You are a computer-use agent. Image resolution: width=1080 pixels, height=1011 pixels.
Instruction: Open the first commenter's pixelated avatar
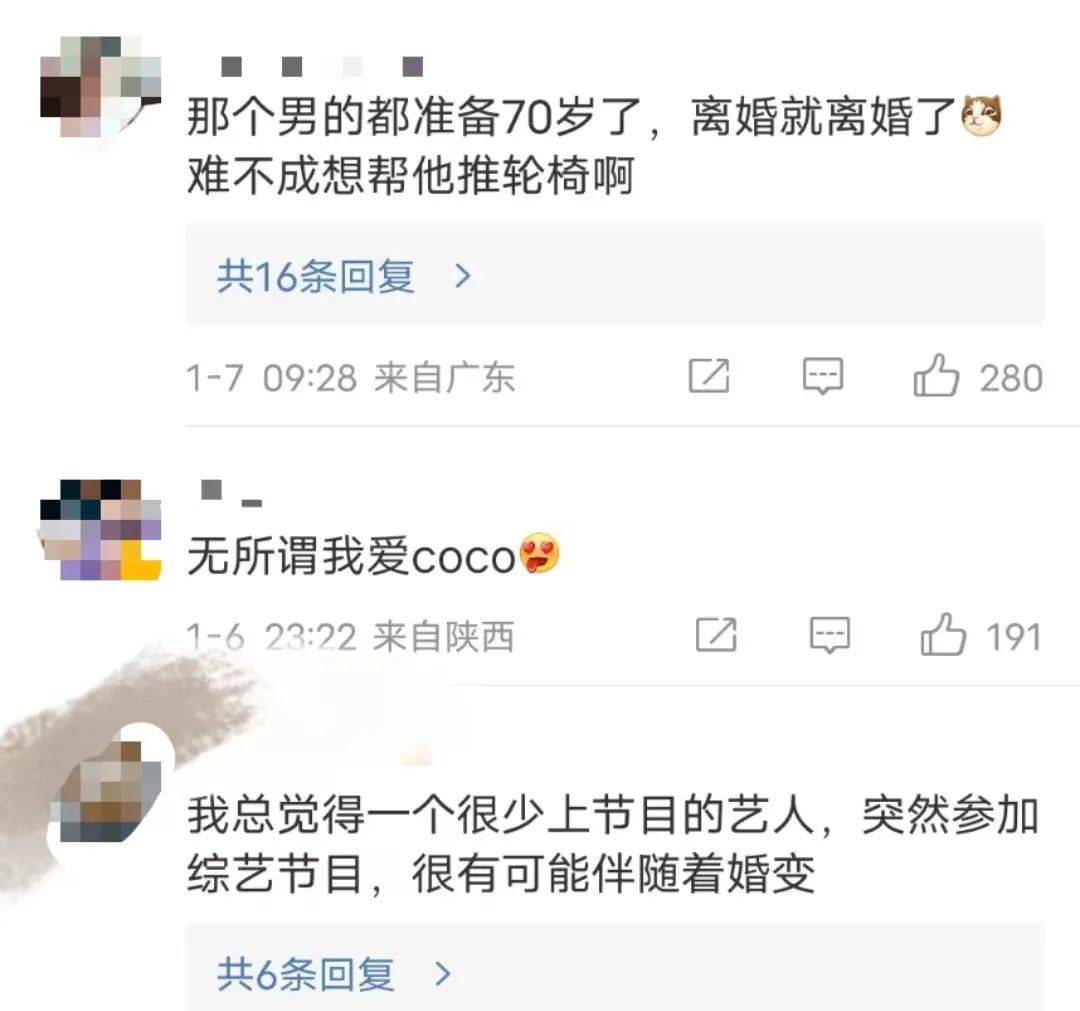[x=101, y=87]
